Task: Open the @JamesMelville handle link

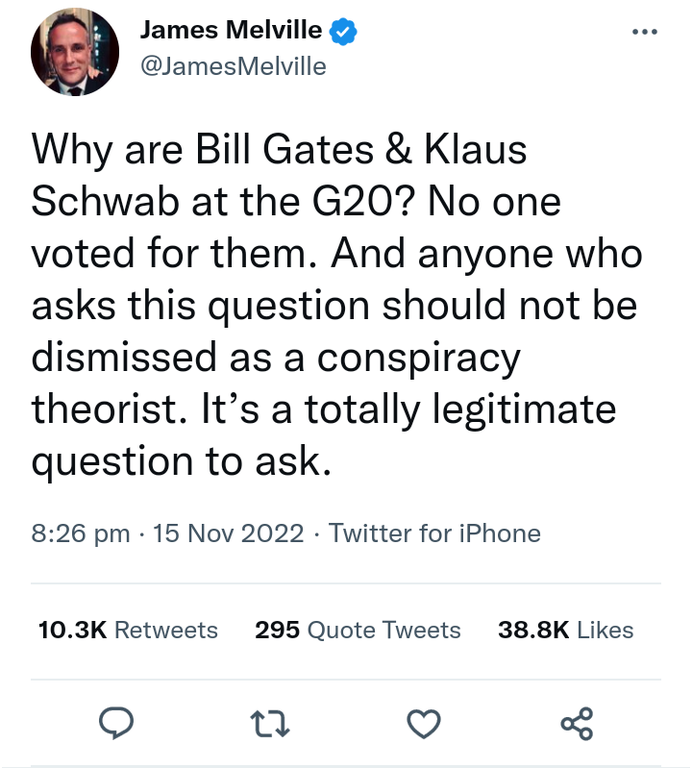Action: pyautogui.click(x=233, y=66)
